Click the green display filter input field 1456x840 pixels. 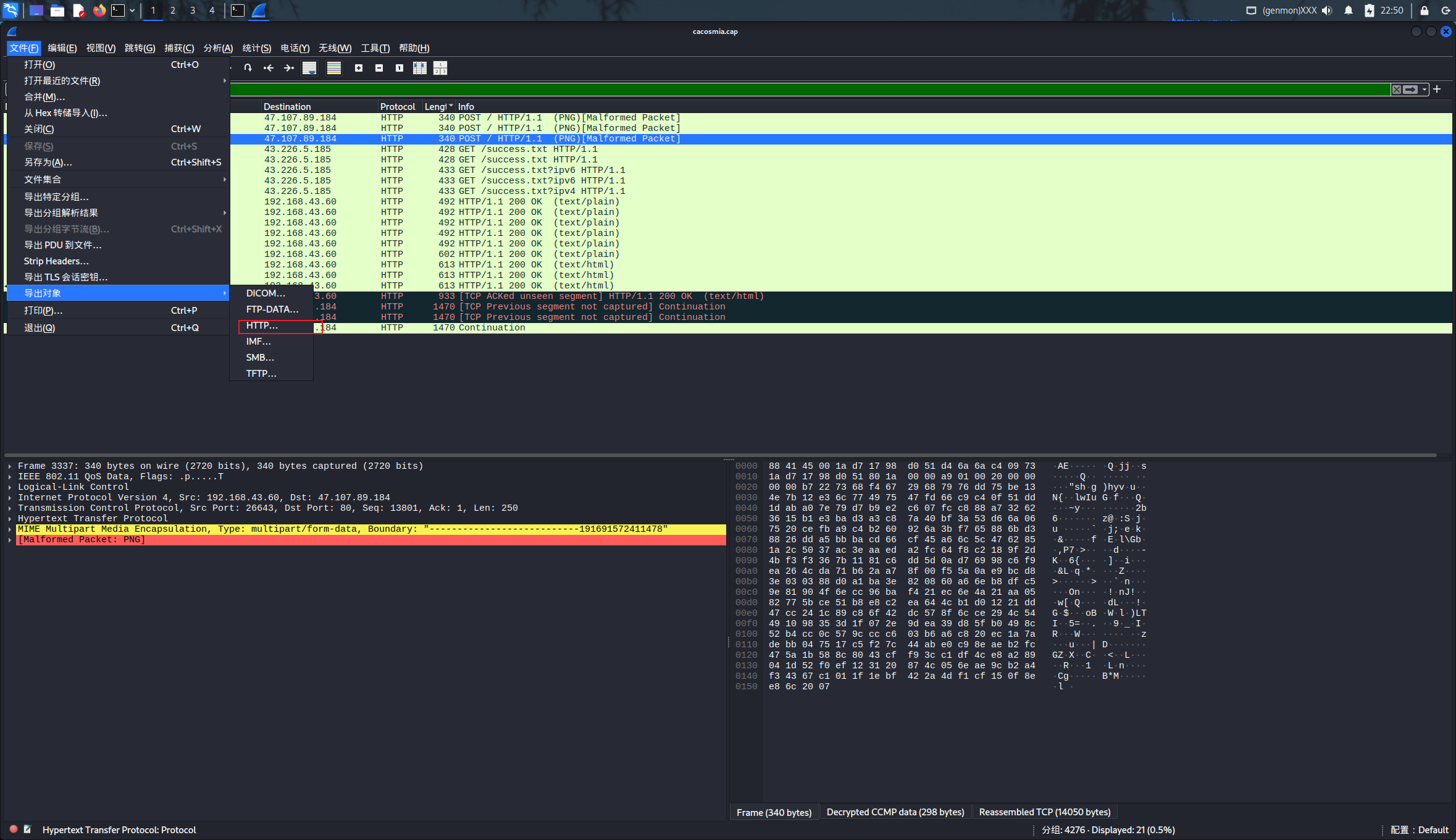tap(803, 90)
